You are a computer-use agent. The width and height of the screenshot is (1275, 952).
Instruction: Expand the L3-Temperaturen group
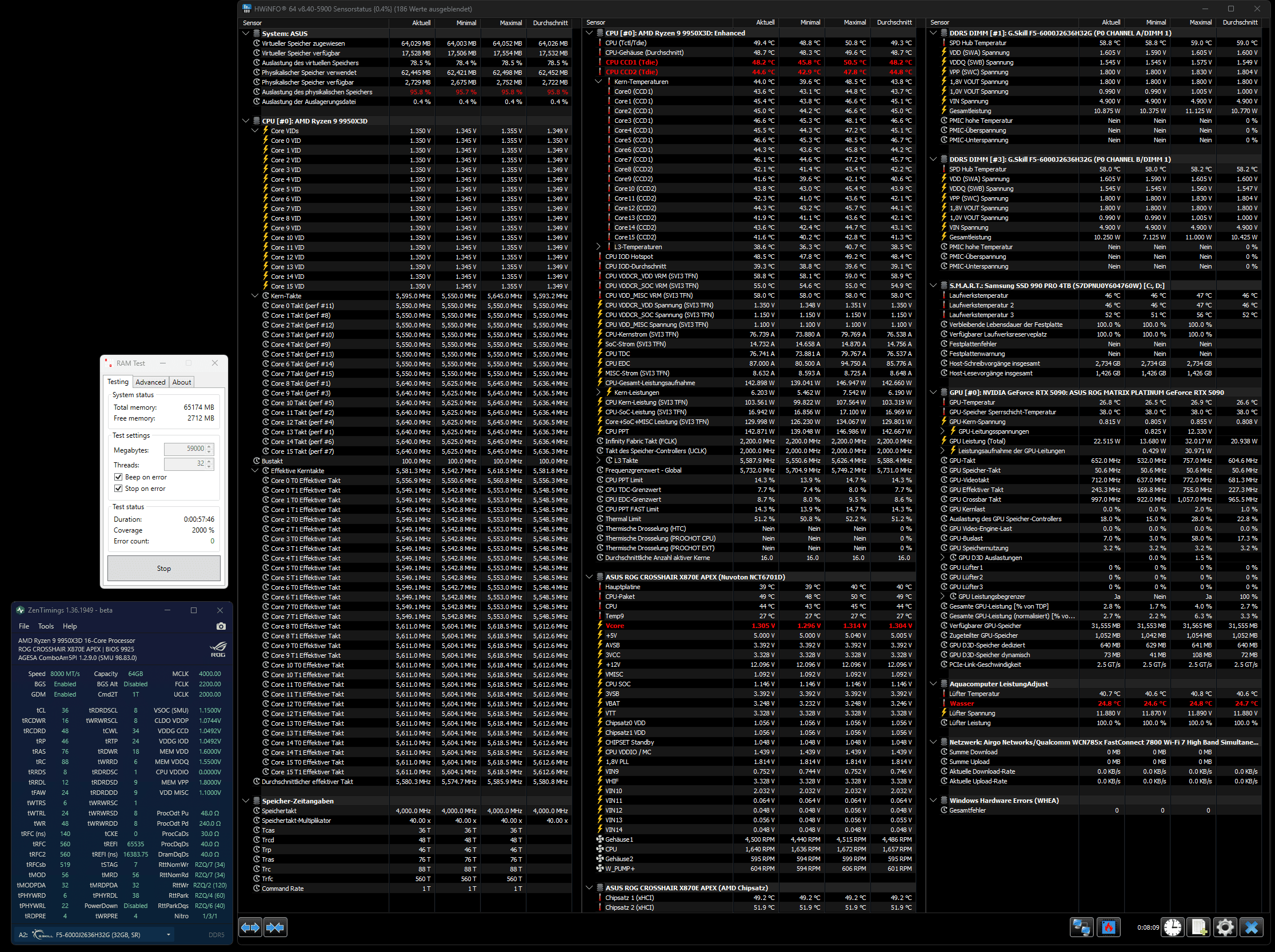[x=598, y=247]
